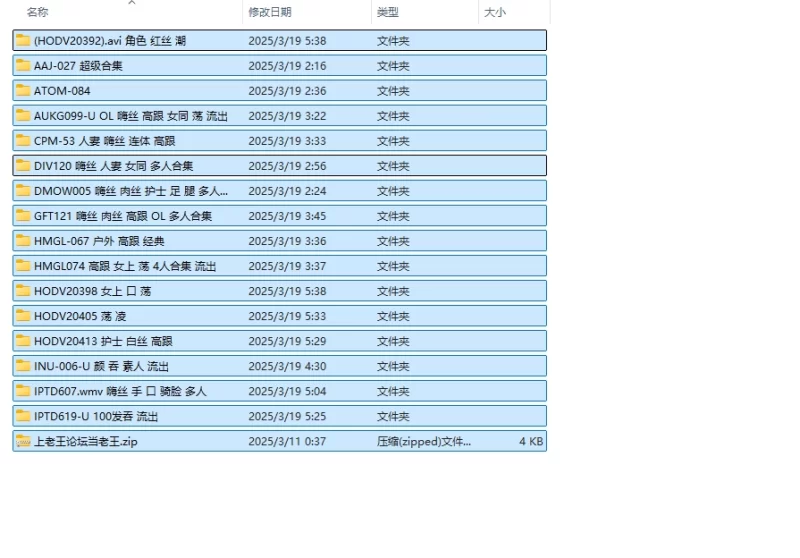Click the HMGL-067 folder icon

(23, 240)
